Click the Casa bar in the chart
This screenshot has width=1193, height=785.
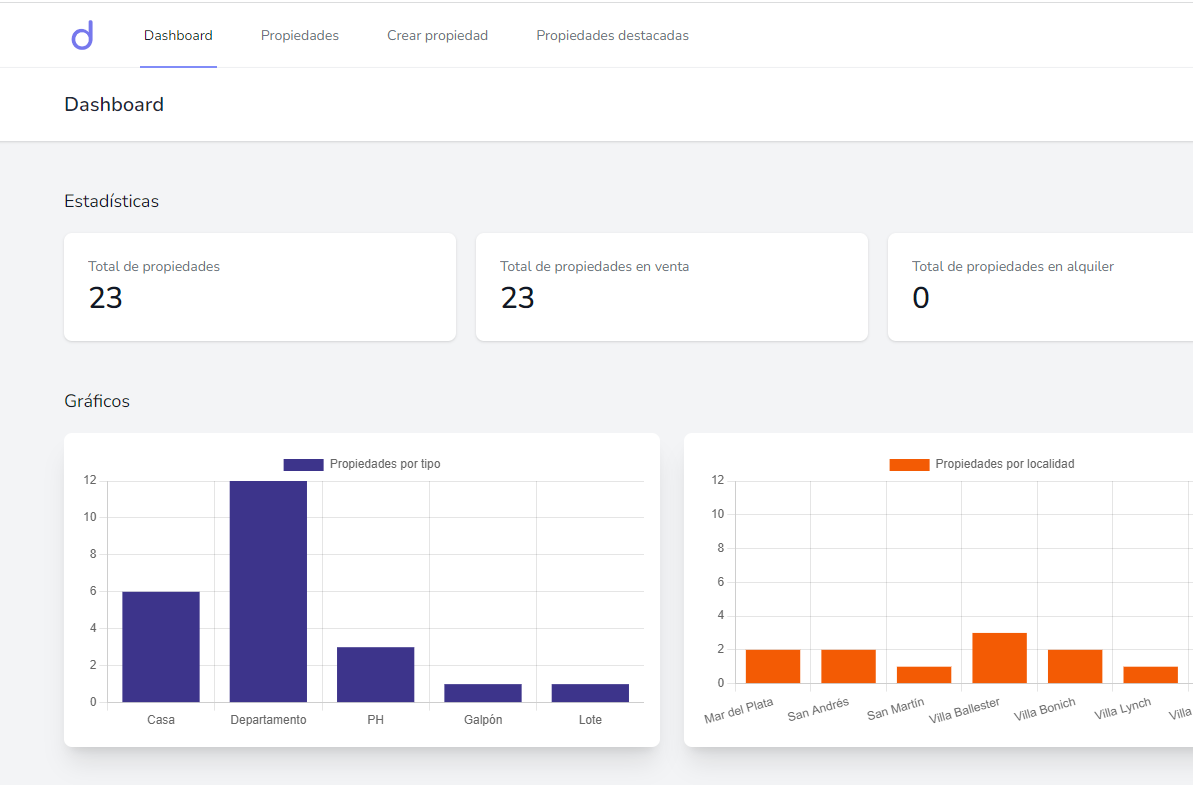pyautogui.click(x=161, y=646)
